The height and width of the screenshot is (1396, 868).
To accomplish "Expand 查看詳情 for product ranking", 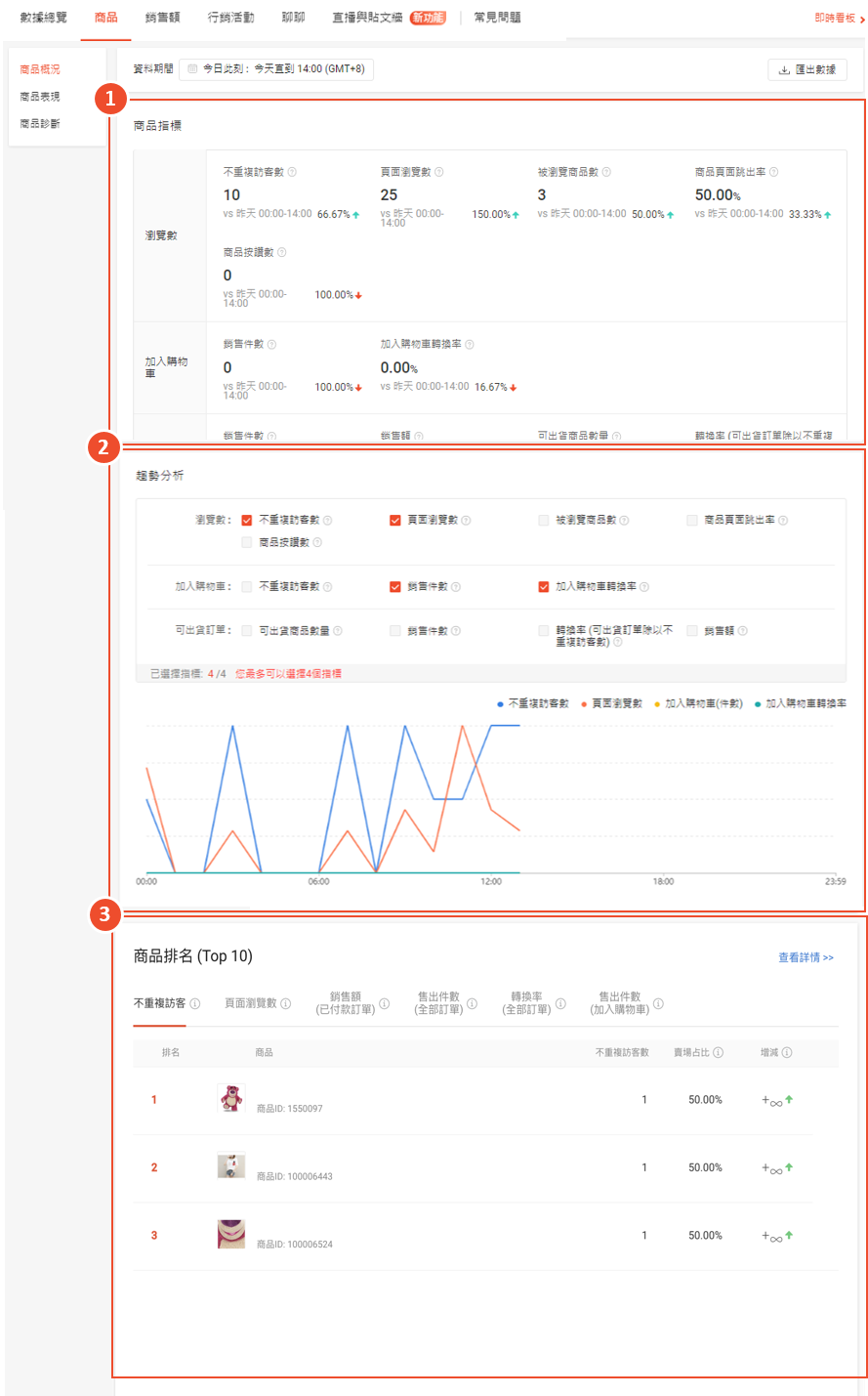I will tap(806, 957).
